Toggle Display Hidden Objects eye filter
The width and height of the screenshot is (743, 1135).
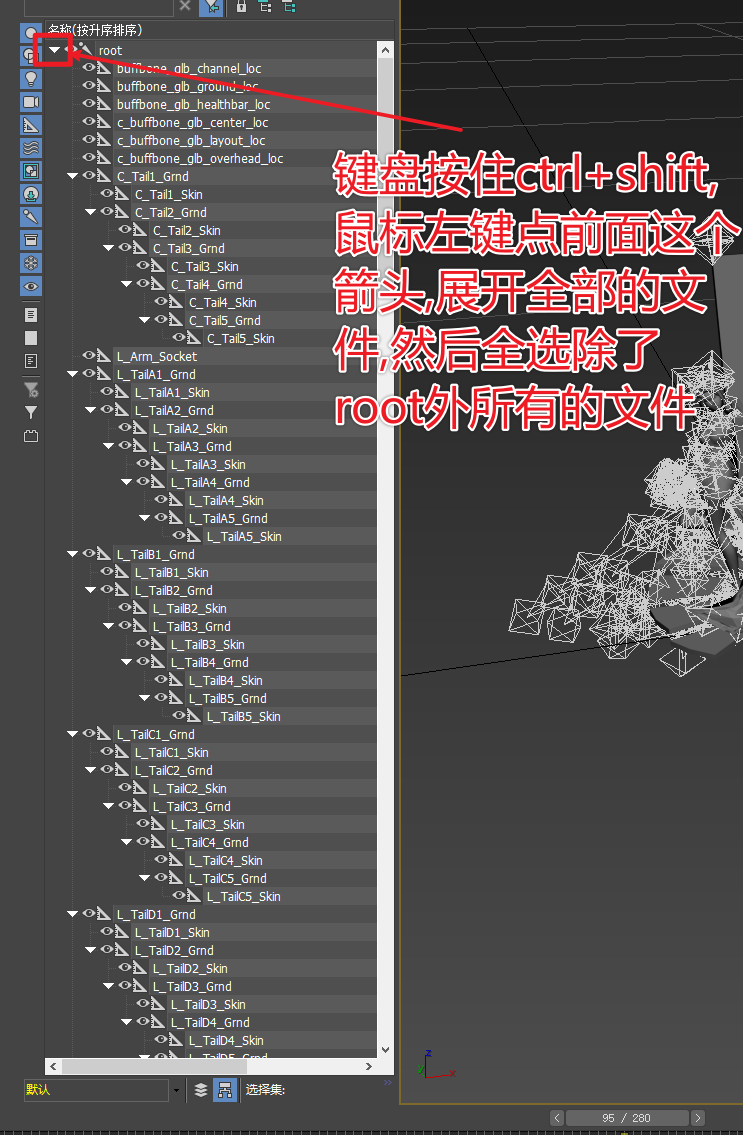[x=30, y=287]
